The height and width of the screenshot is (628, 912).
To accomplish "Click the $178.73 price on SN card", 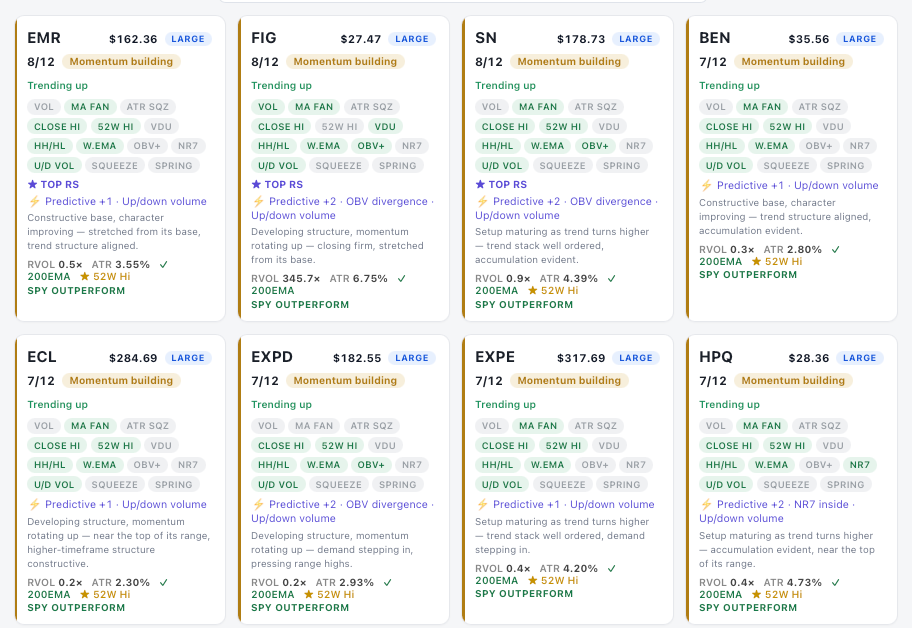I will pos(581,39).
